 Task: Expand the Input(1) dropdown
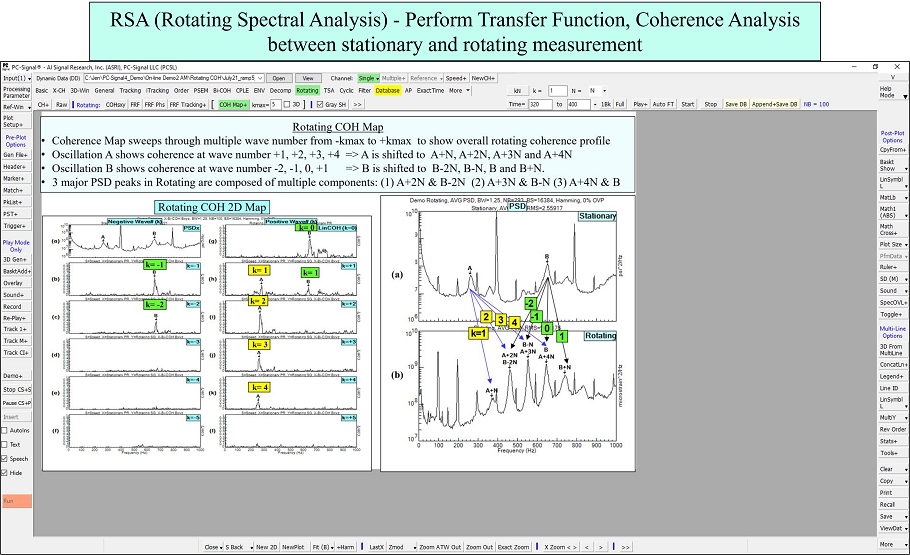point(17,77)
